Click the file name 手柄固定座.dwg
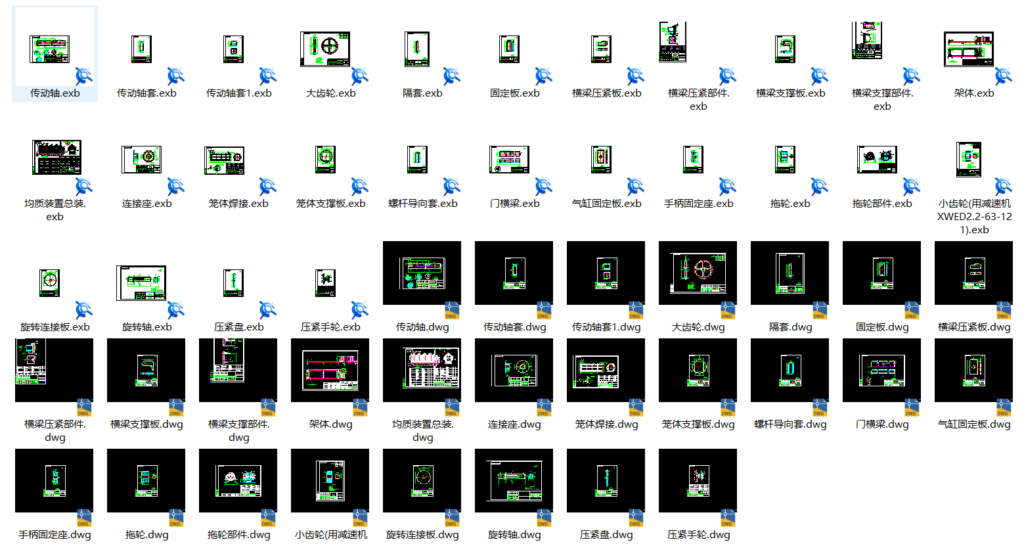Image resolution: width=1024 pixels, height=544 pixels. (54, 535)
